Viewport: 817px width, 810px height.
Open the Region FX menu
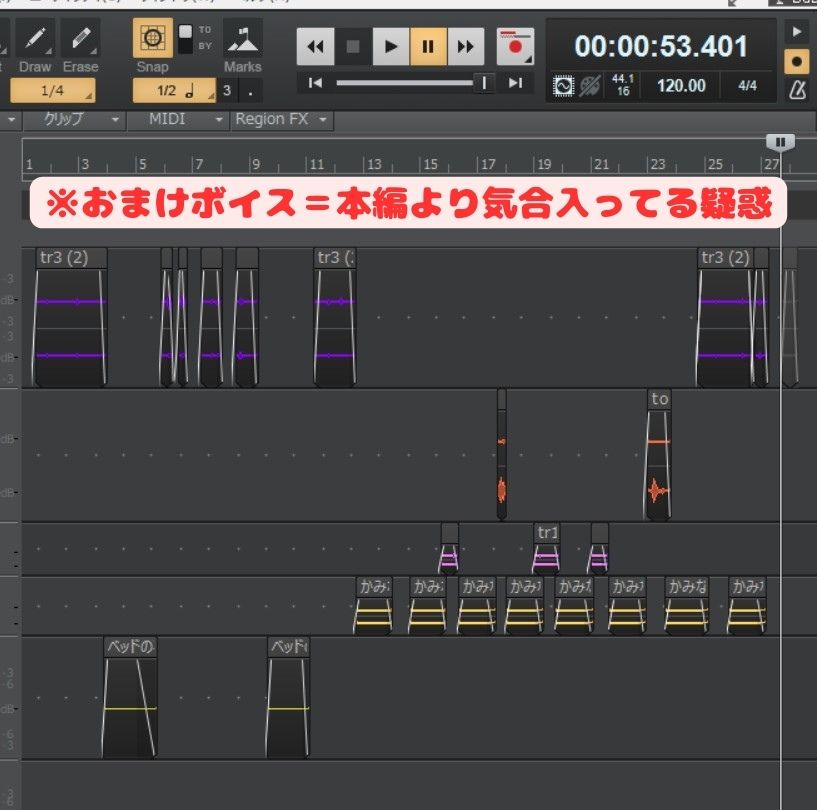[281, 119]
